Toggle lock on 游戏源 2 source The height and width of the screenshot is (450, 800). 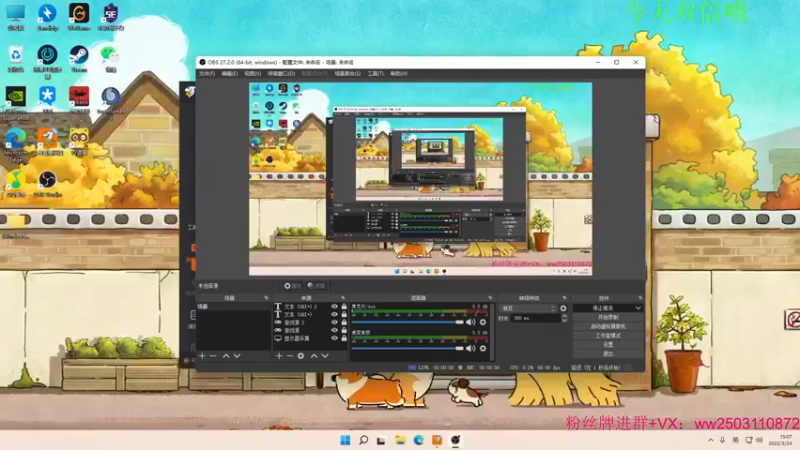[344, 322]
